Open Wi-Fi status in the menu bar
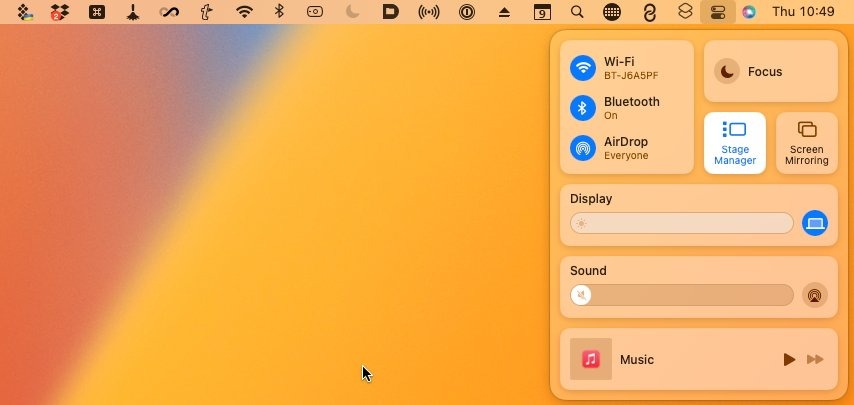Viewport: 854px width, 405px height. click(x=245, y=11)
